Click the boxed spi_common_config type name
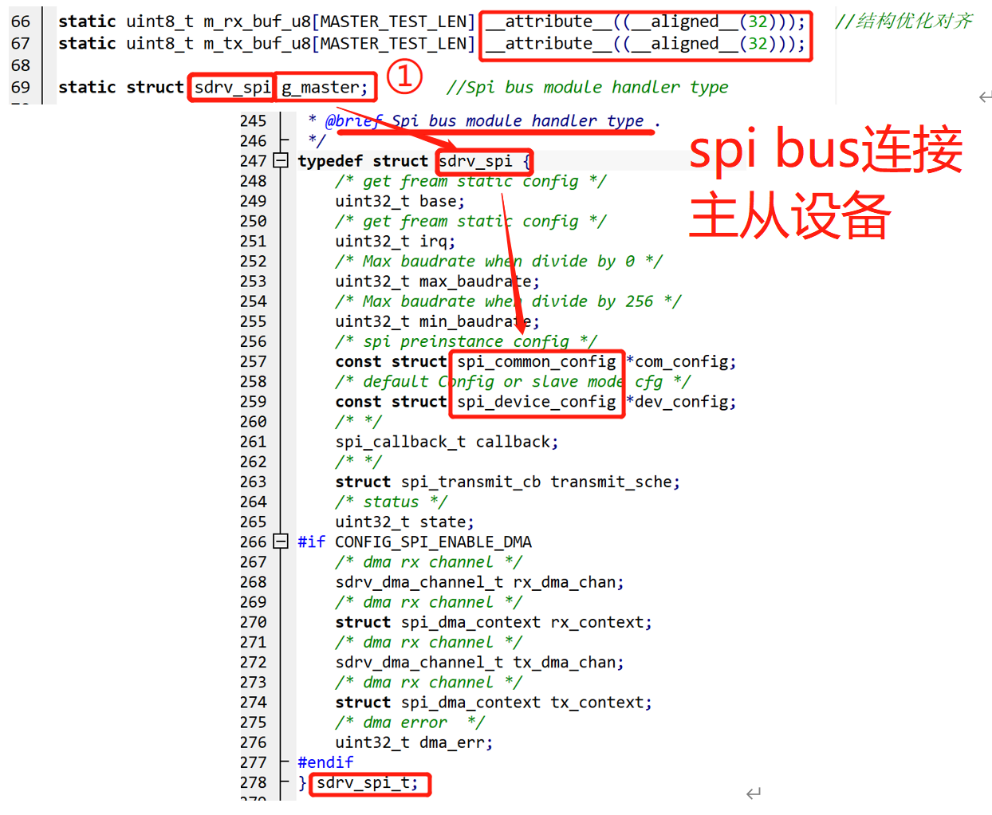Screen dimensions: 992x815 click(x=536, y=361)
